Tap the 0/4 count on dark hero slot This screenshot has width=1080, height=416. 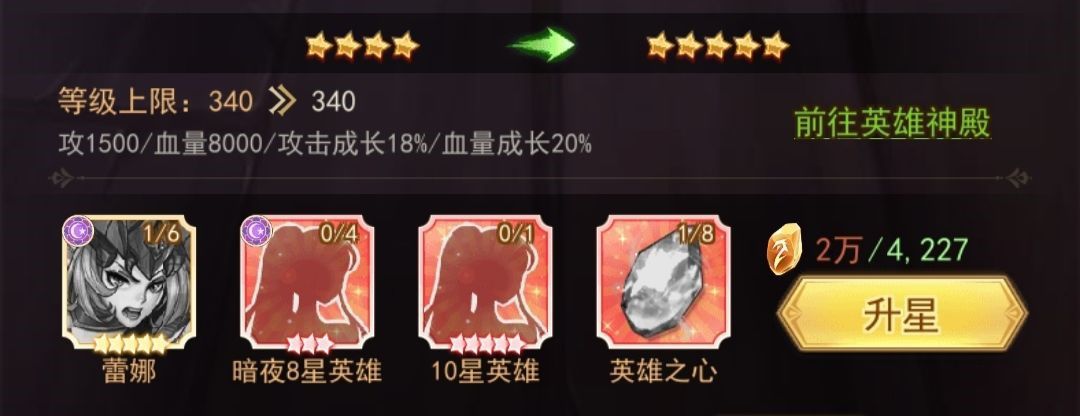pos(340,233)
